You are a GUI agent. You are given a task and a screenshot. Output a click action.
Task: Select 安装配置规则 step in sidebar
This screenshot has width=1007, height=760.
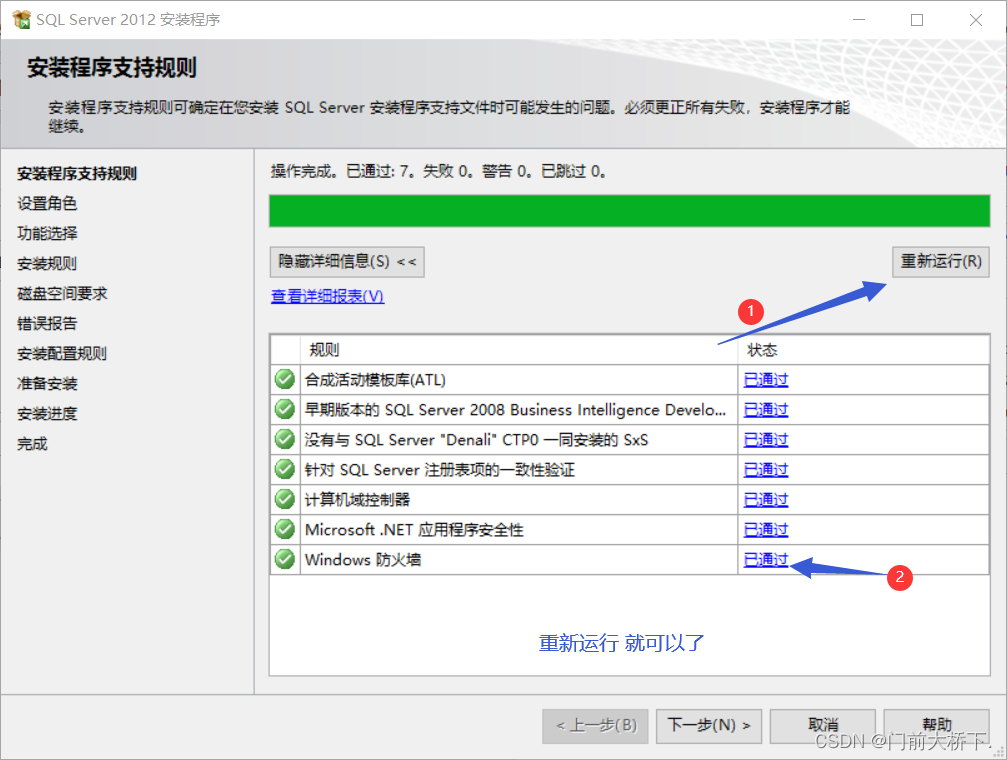[62, 353]
